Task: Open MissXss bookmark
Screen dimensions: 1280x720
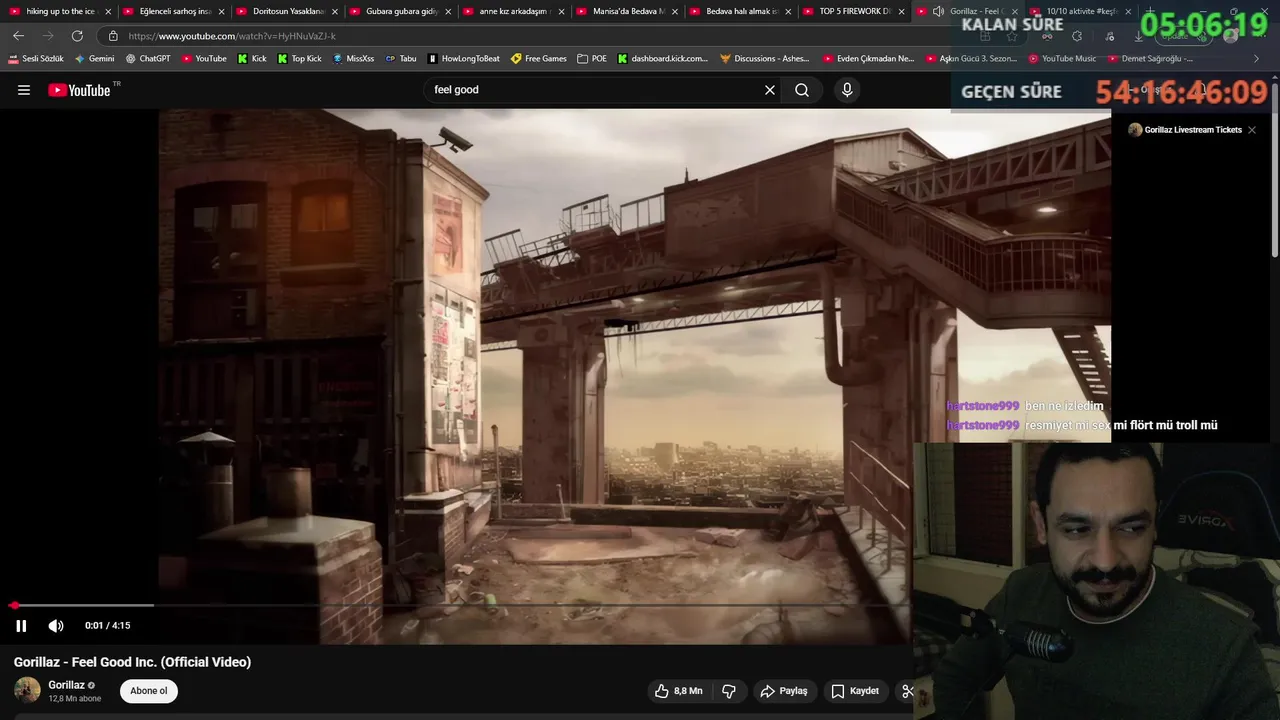Action: (353, 59)
